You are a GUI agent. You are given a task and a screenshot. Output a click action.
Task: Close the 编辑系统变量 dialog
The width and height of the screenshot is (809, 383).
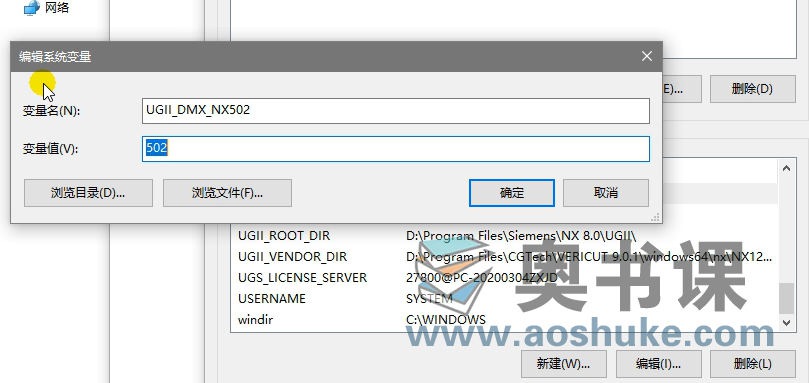[646, 56]
